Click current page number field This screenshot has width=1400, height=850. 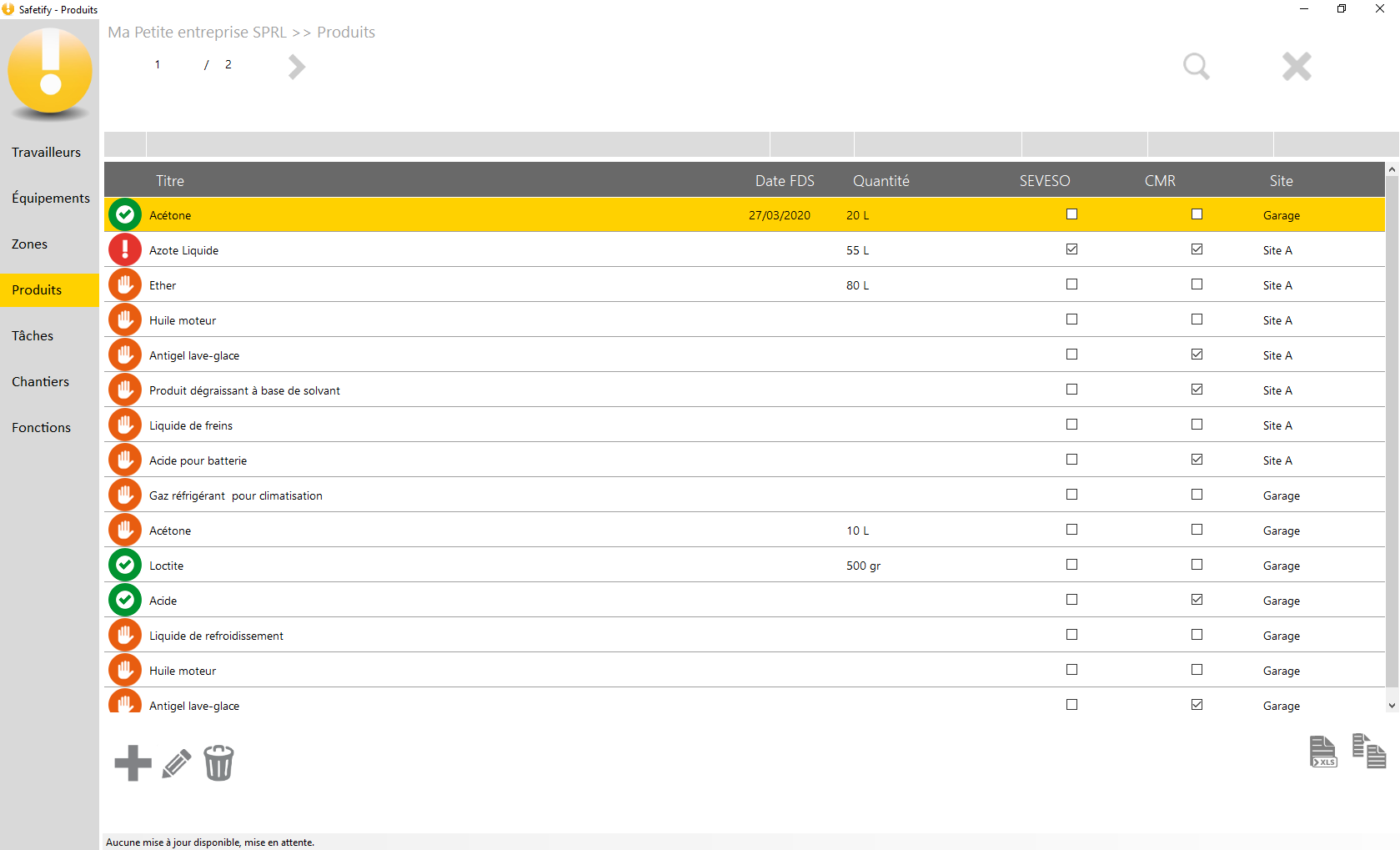(x=157, y=64)
